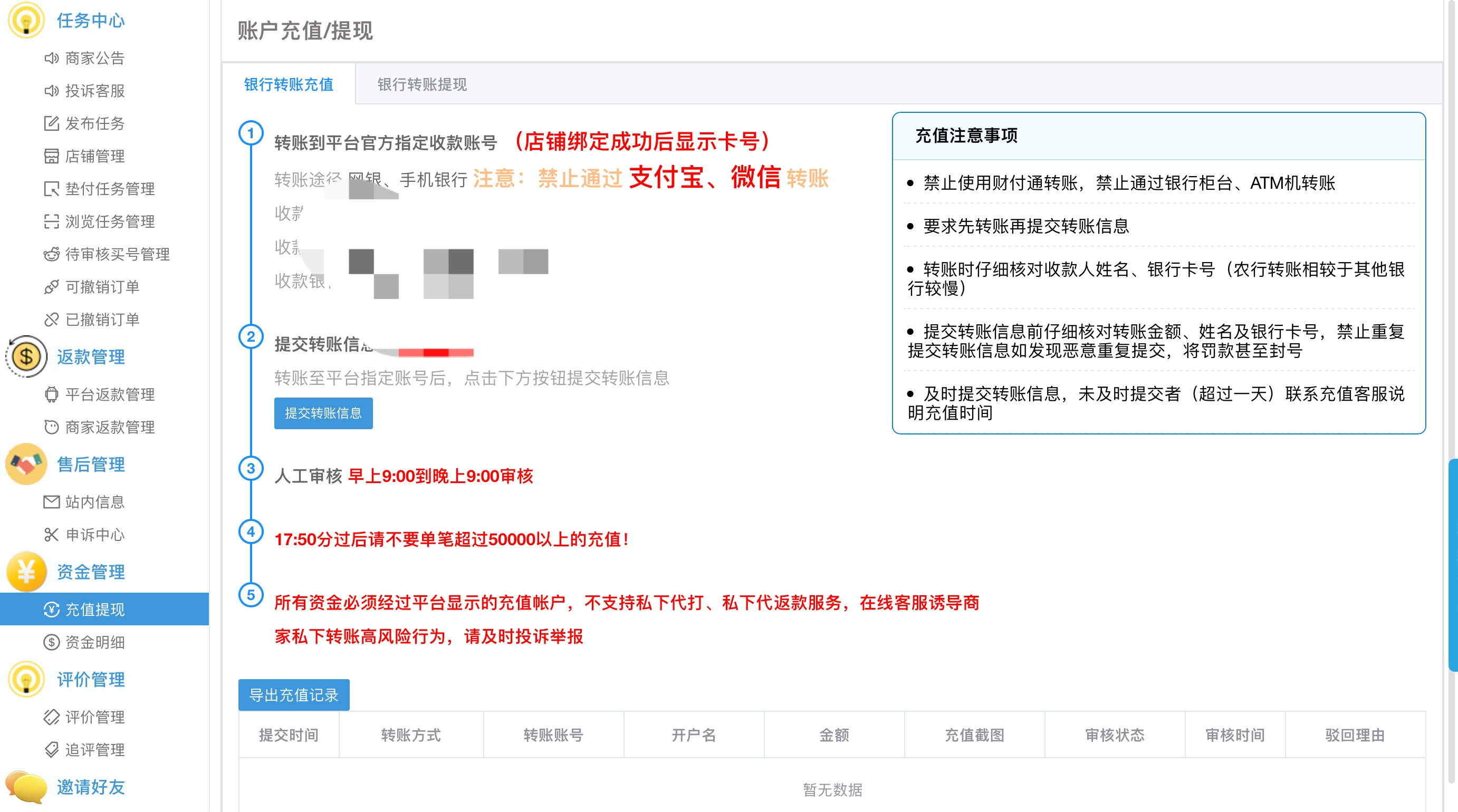
Task: Click the 转账账号 column header
Action: (553, 735)
